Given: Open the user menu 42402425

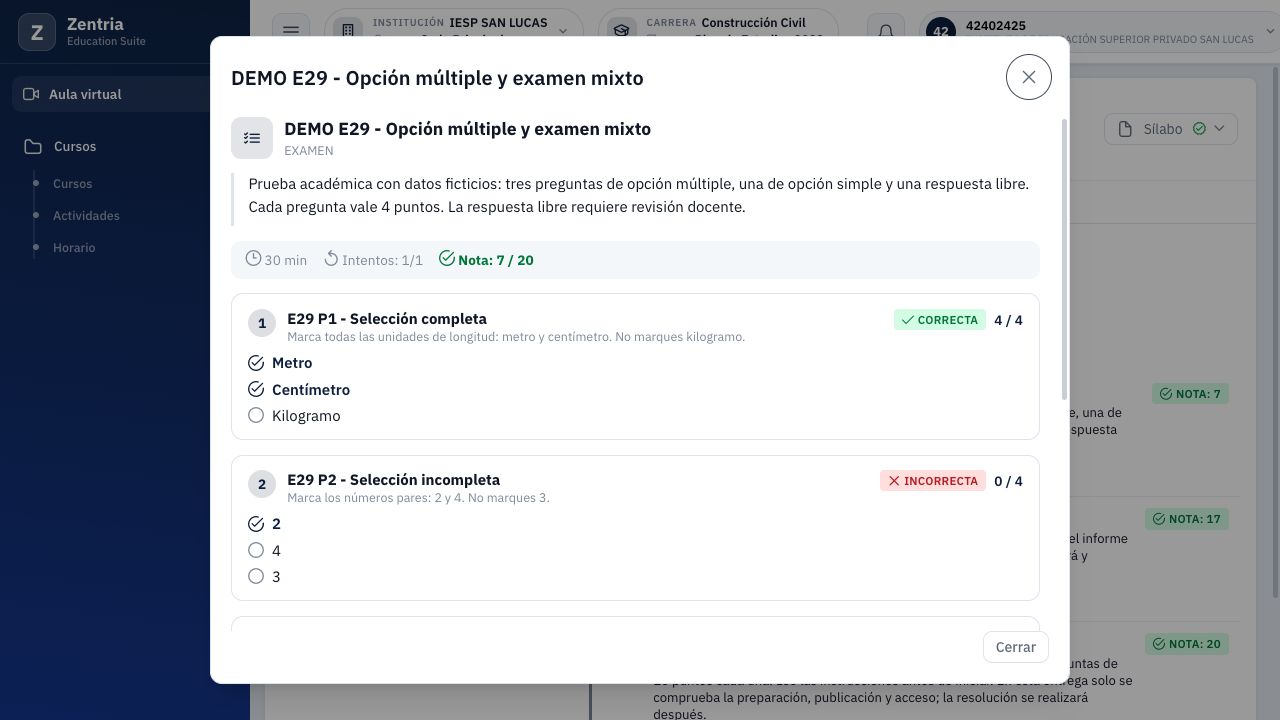Looking at the screenshot, I should tap(1100, 31).
